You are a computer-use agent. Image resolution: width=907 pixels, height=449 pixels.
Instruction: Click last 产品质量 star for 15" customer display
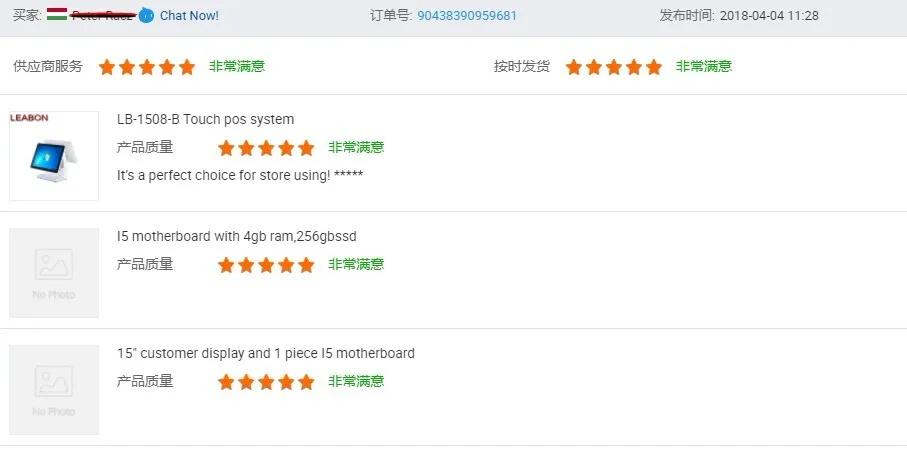(306, 382)
